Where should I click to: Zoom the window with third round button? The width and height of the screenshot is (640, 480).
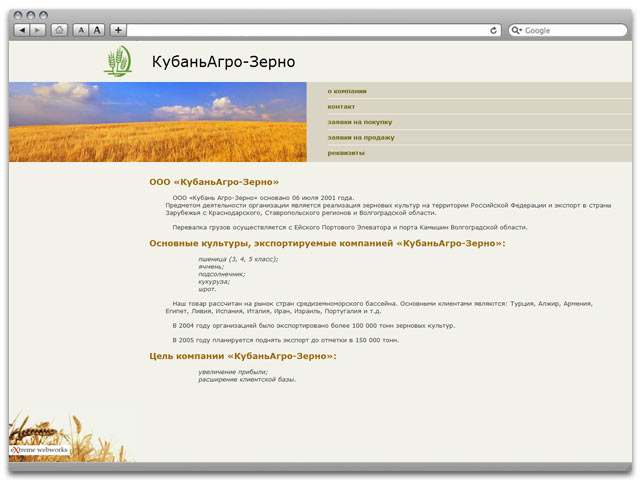pyautogui.click(x=43, y=16)
